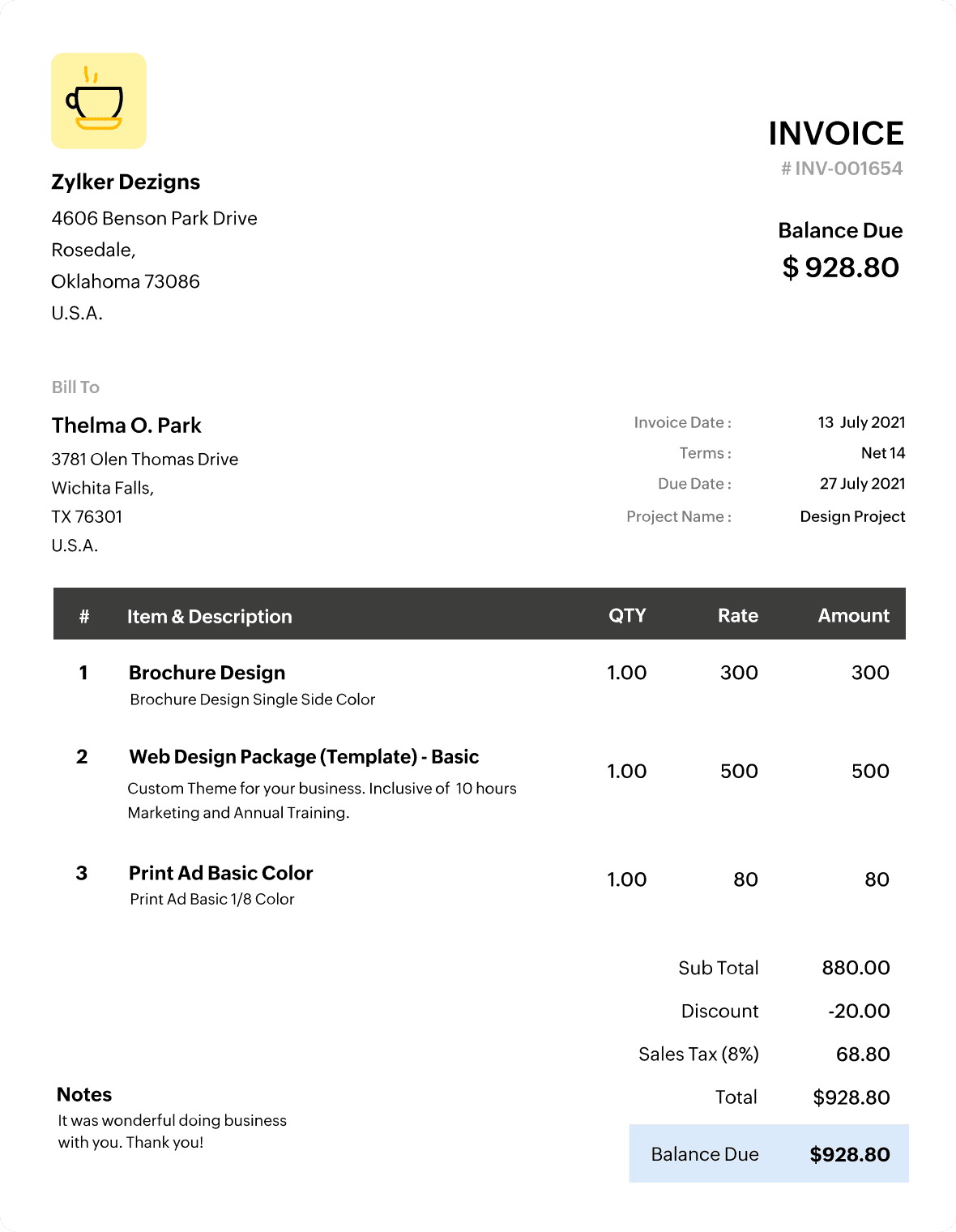Select the QTY column header
The width and height of the screenshot is (956, 1232).
click(x=627, y=615)
